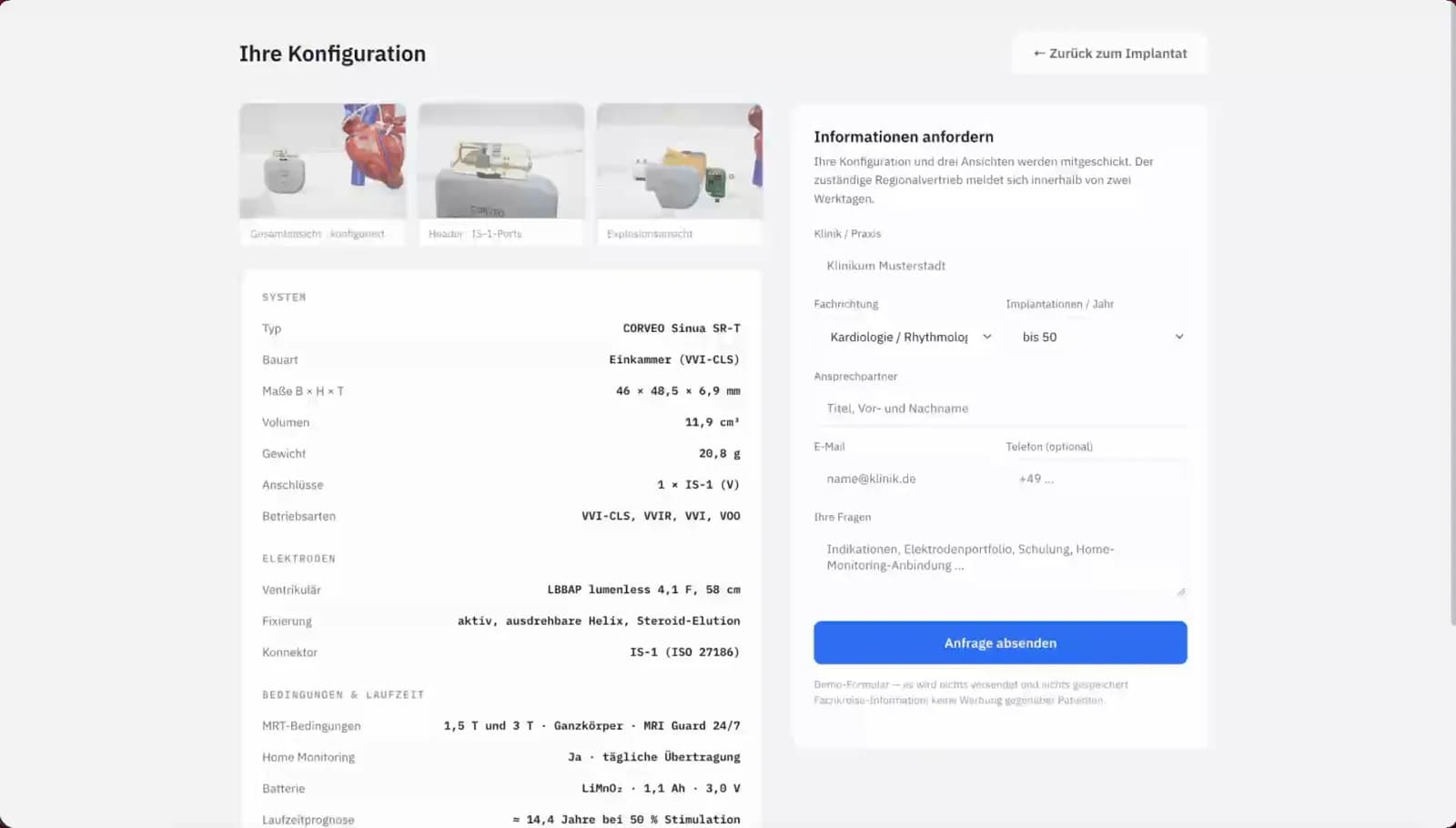The image size is (1456, 828).
Task: Click the 'Fixierung' row label
Action: point(287,621)
